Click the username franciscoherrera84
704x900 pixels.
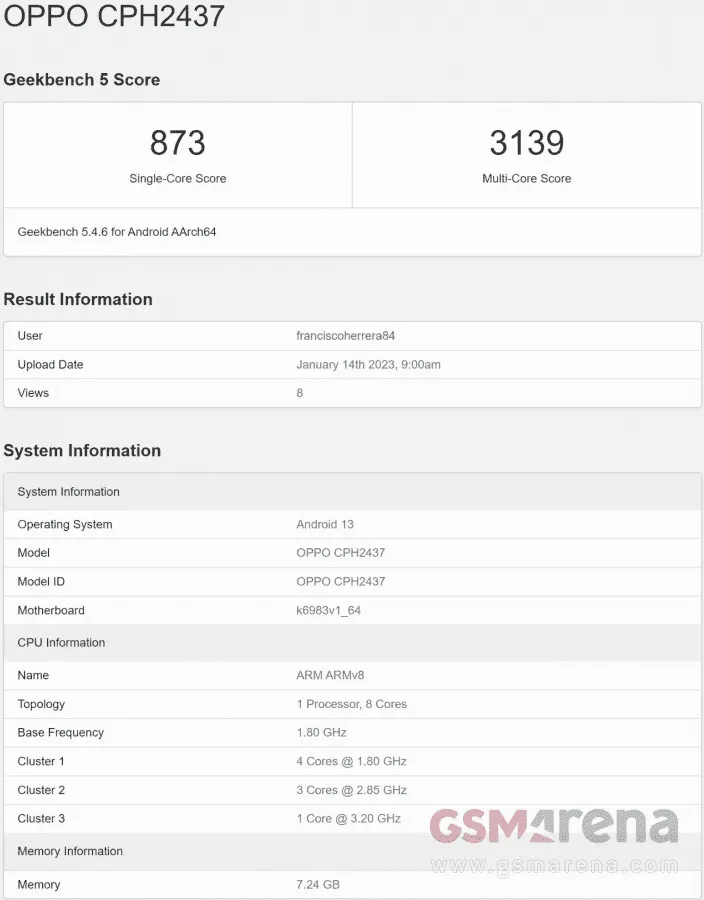[x=345, y=336]
